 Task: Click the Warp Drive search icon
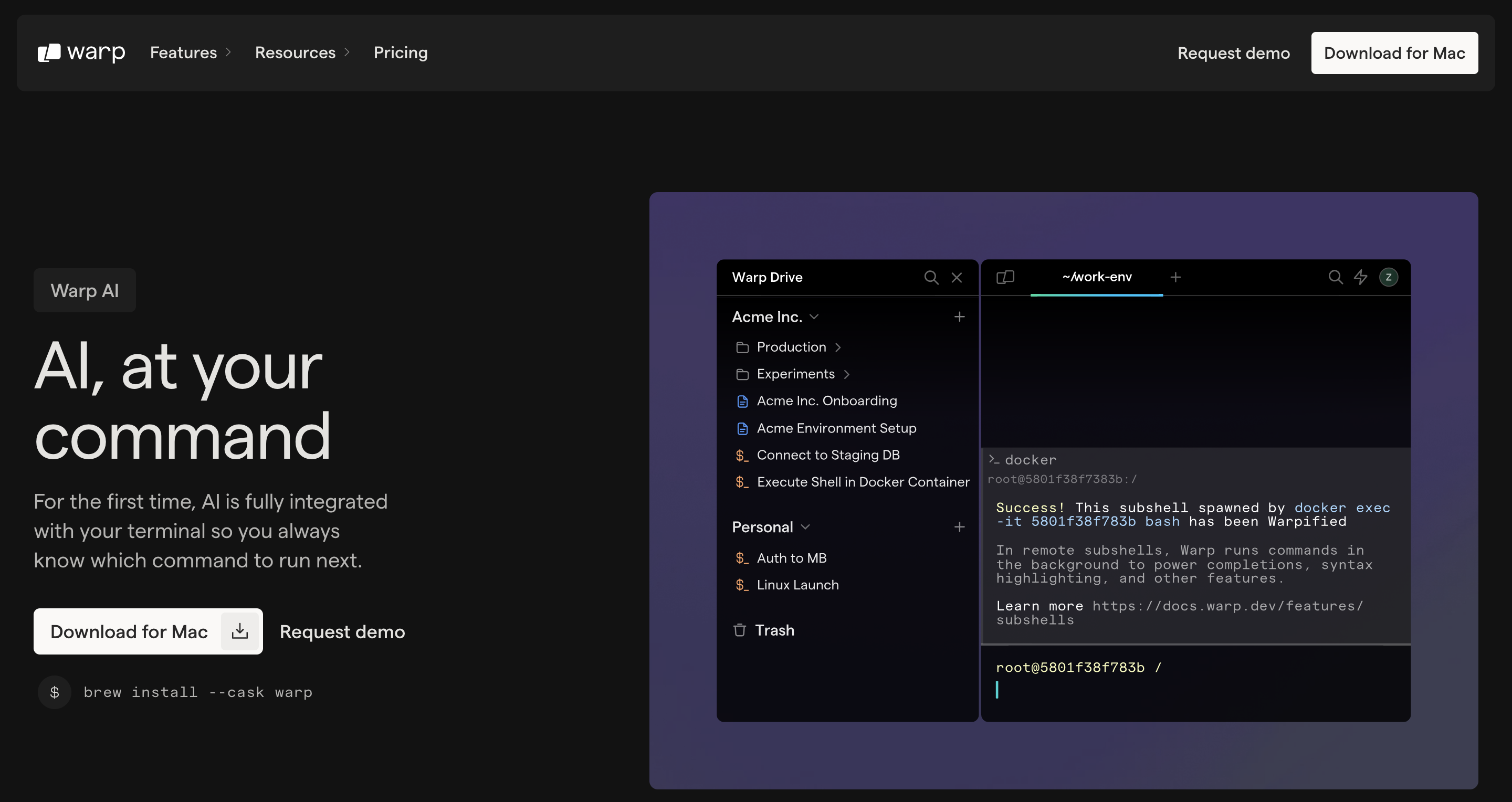click(x=931, y=277)
